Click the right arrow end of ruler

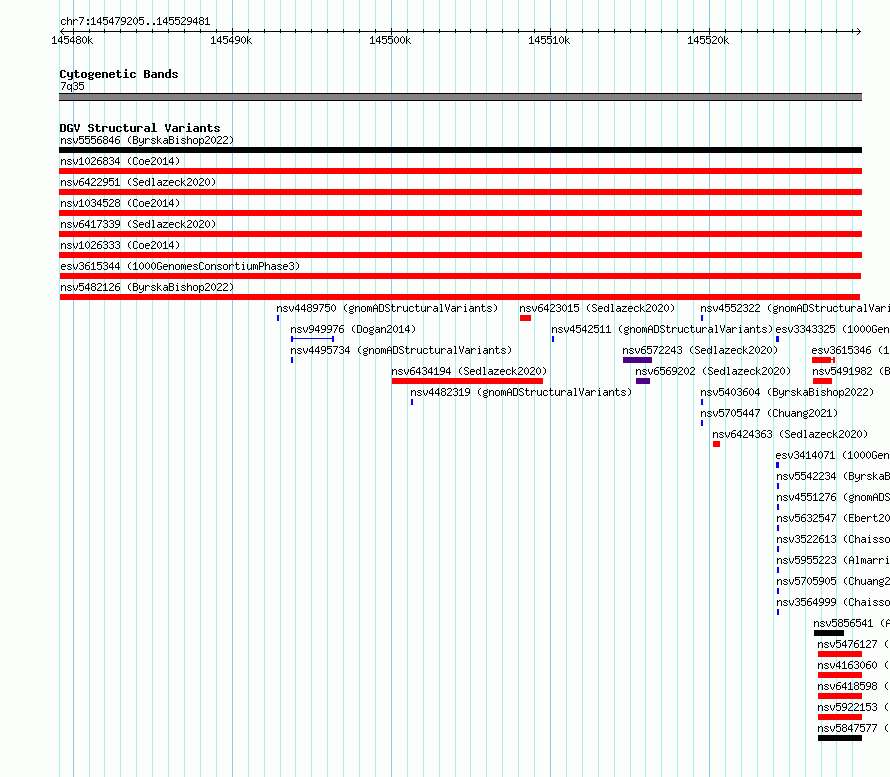point(859,31)
